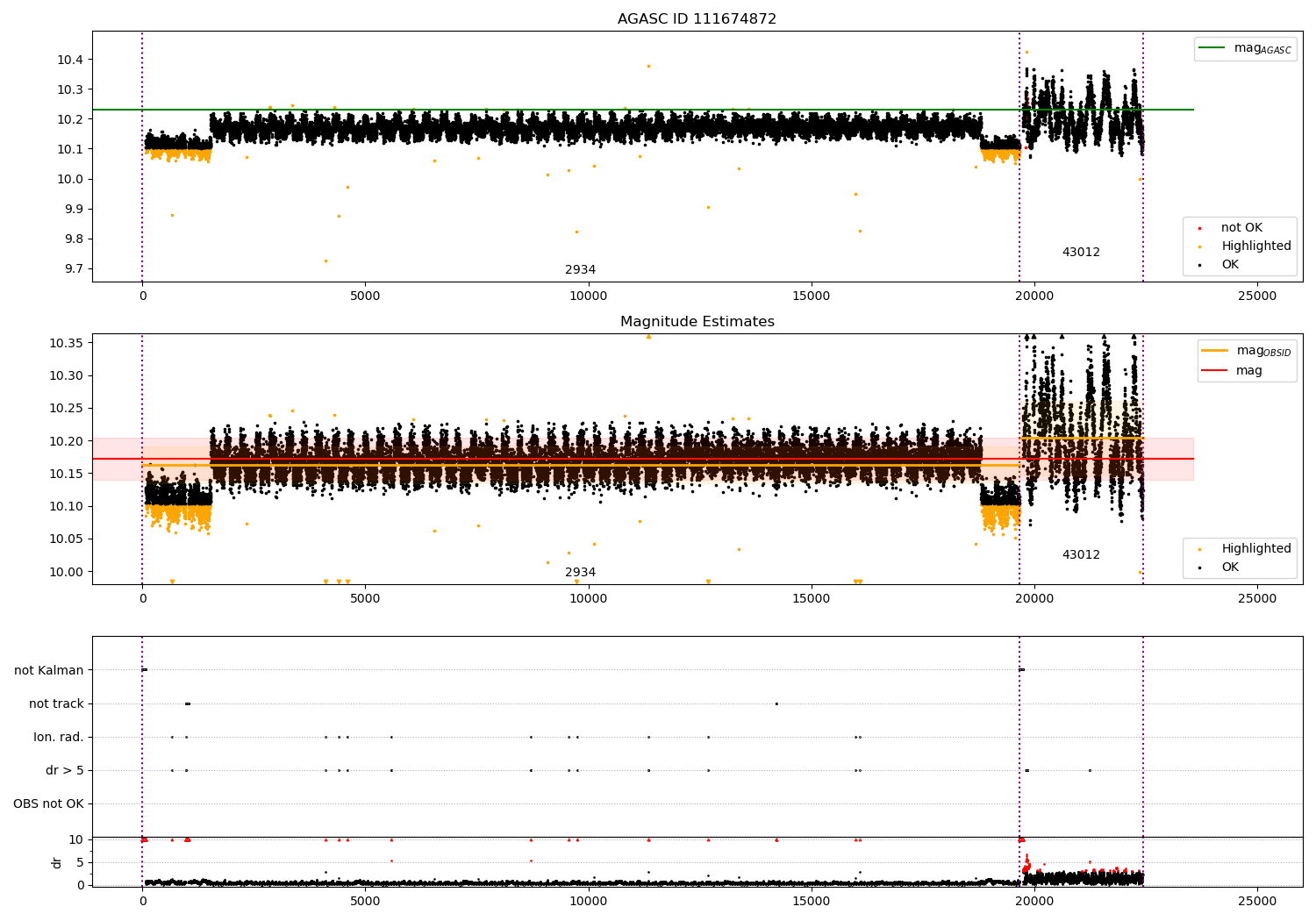The height and width of the screenshot is (921, 1316).
Task: Click the 'Ion. rad.' axis label
Action: [x=59, y=738]
